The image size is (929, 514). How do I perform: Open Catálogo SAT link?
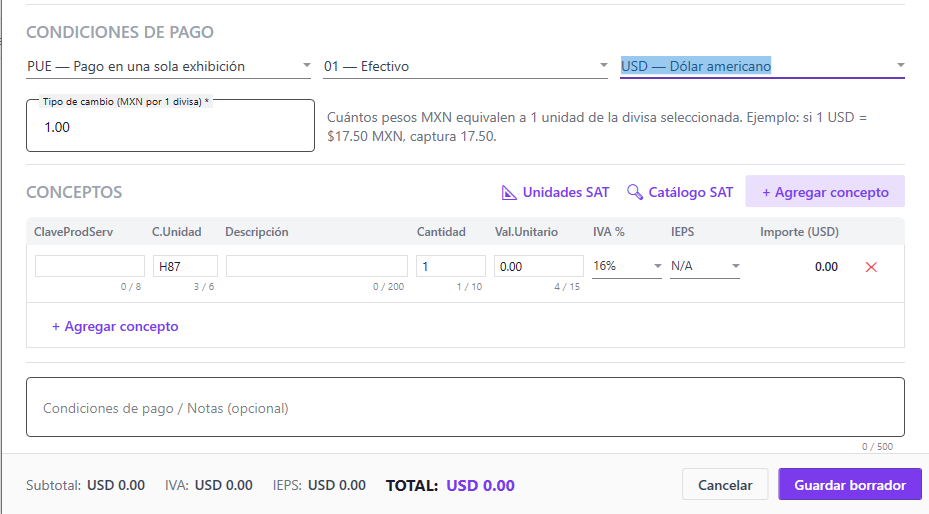680,192
